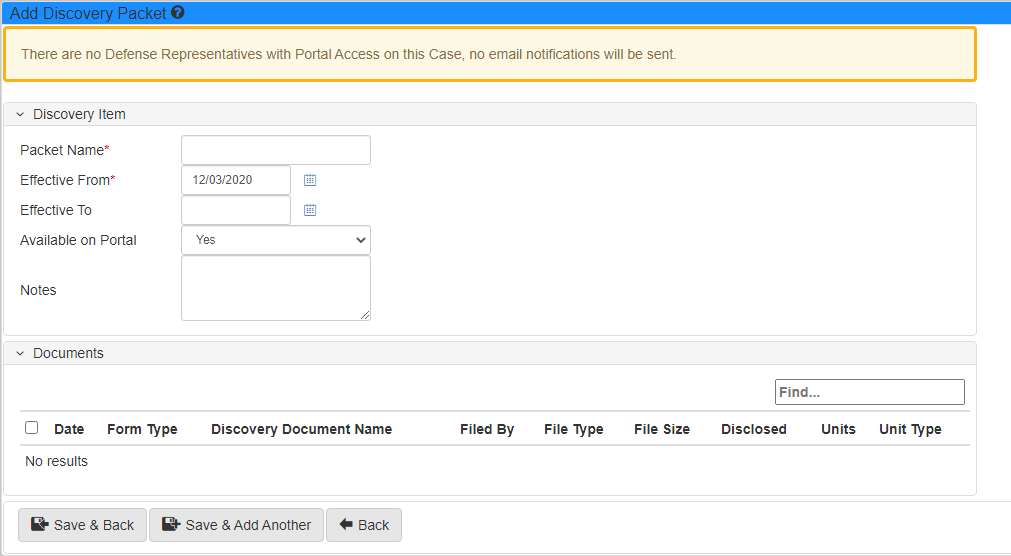Focus the Packet Name field
This screenshot has height=556, width=1011.
[x=276, y=150]
